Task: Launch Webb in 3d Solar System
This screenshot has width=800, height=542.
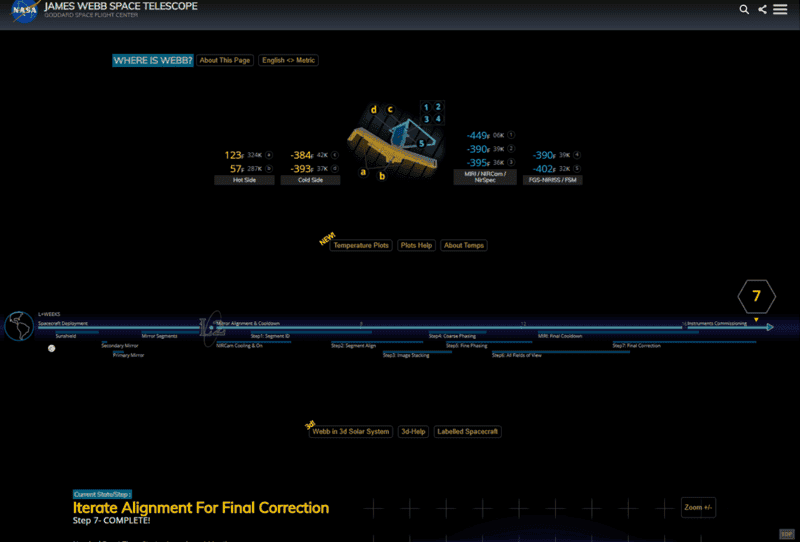Action: click(351, 432)
